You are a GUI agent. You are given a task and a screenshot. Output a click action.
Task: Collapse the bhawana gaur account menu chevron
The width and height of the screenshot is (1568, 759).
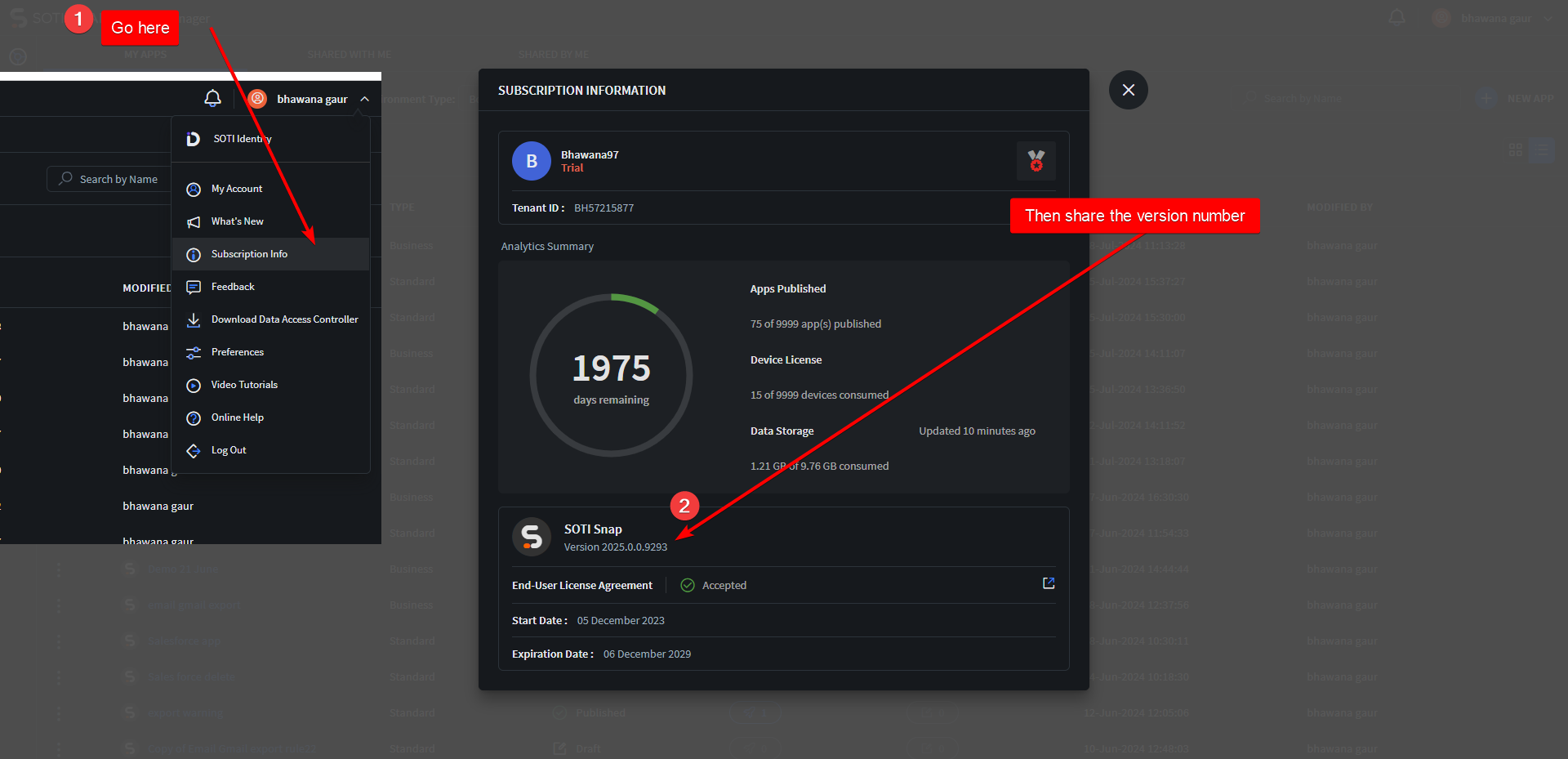[364, 99]
